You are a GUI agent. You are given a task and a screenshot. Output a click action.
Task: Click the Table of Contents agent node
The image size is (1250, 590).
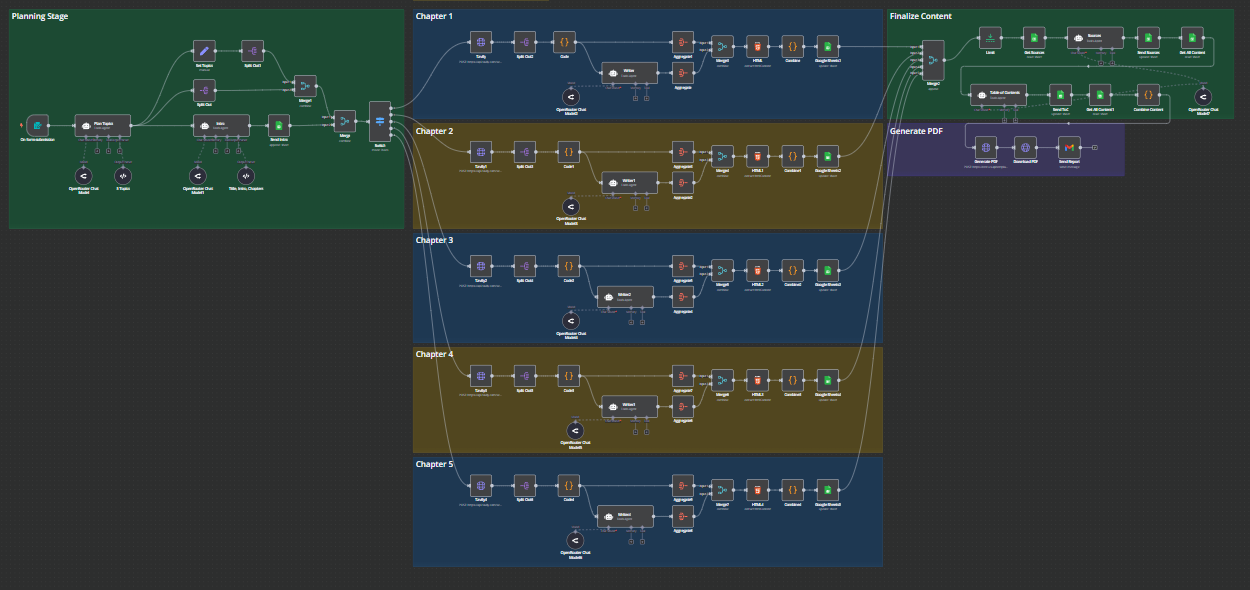click(x=998, y=94)
